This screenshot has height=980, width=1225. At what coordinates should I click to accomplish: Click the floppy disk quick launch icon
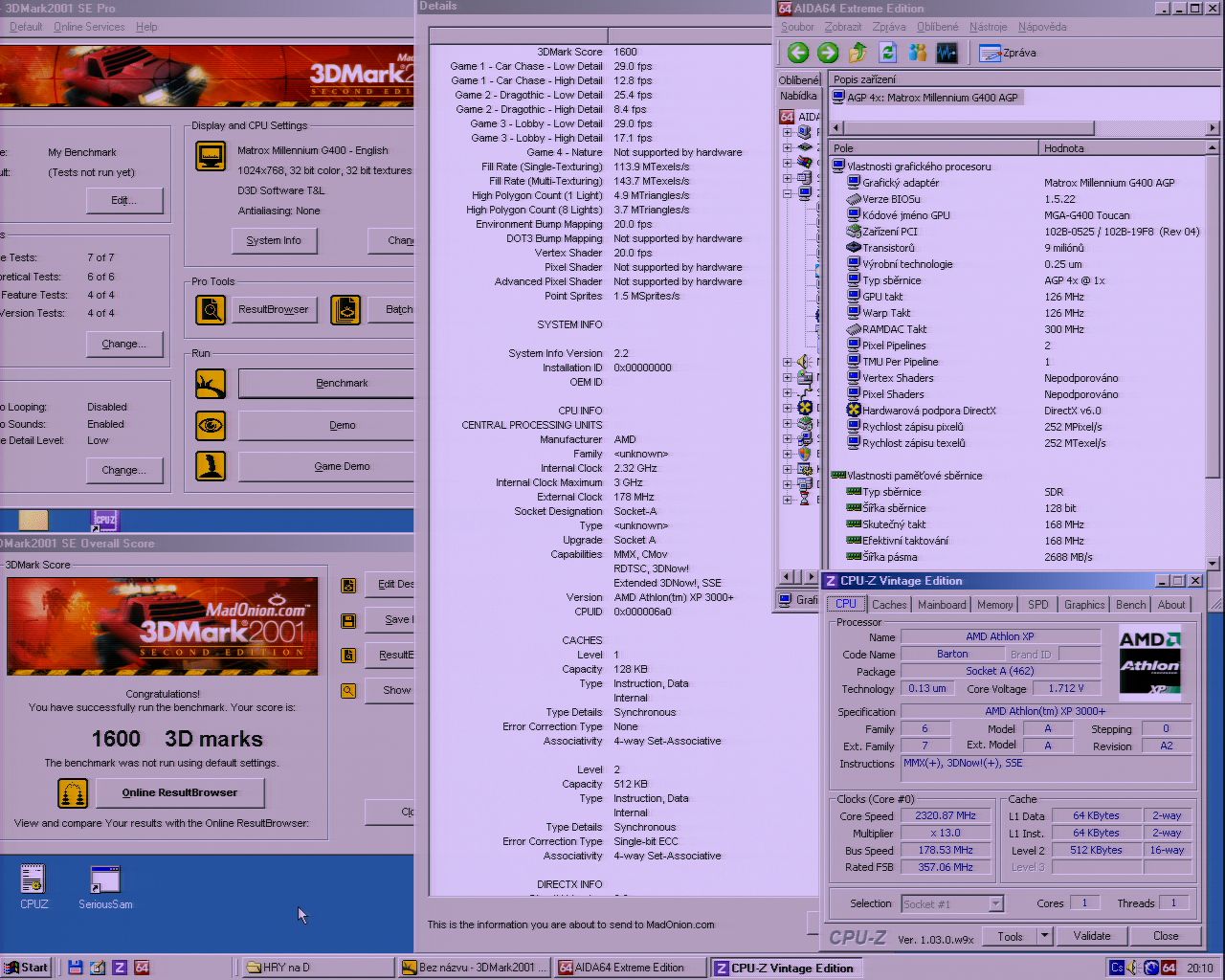[x=76, y=968]
